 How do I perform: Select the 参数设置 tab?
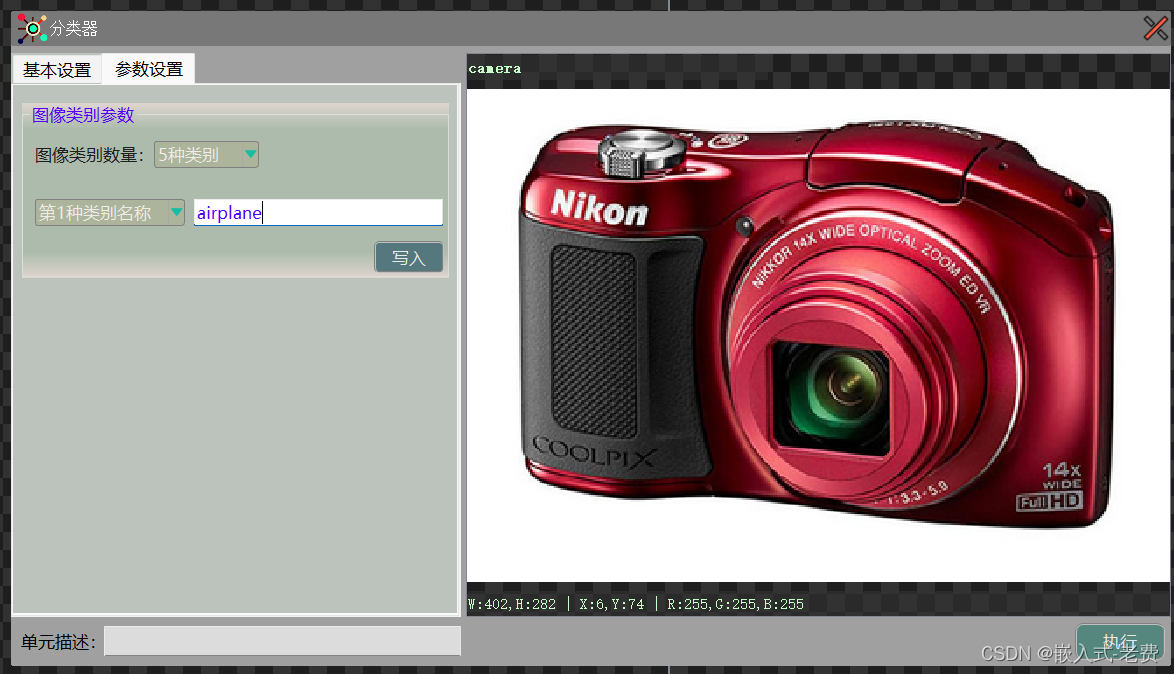tap(149, 69)
